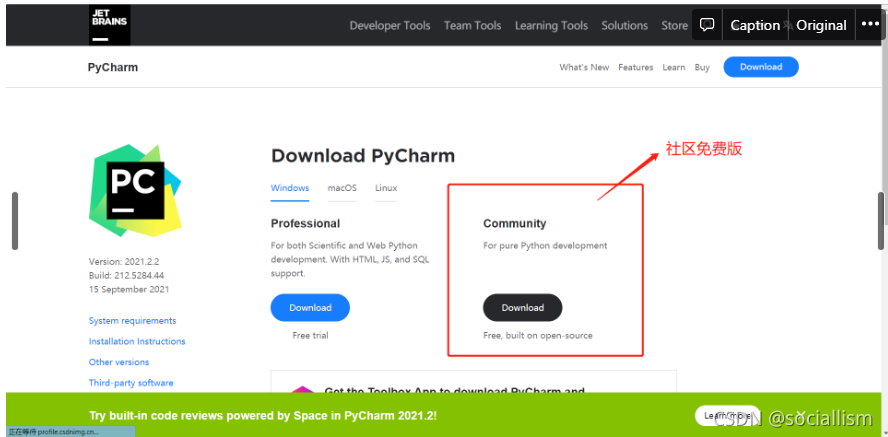Click the Original overlay button
The image size is (888, 437).
coord(821,25)
